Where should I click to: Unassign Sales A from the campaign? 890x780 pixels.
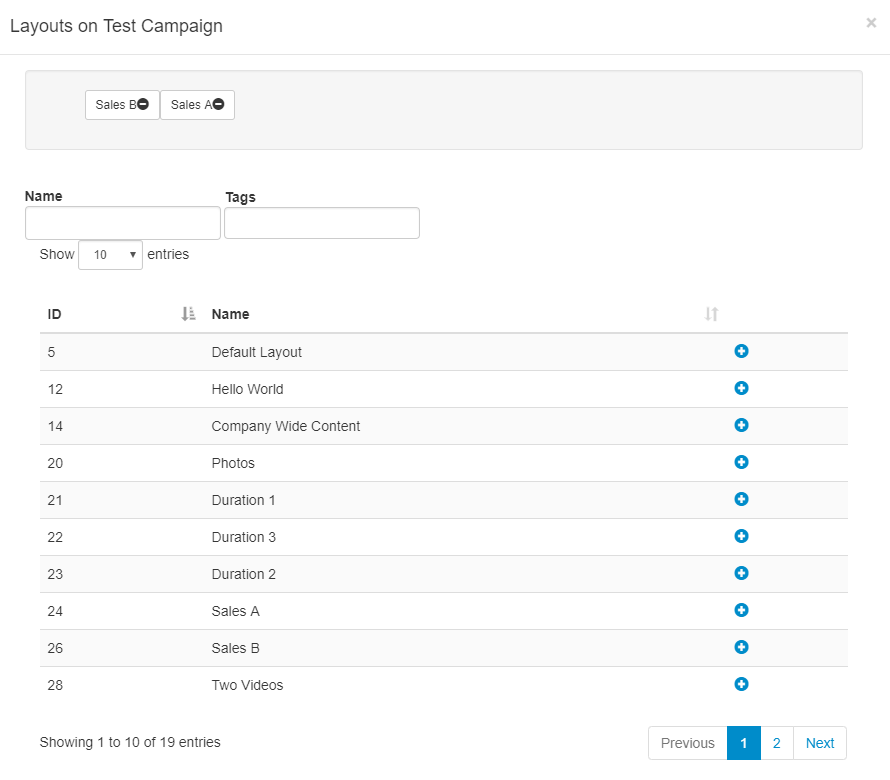pyautogui.click(x=218, y=105)
